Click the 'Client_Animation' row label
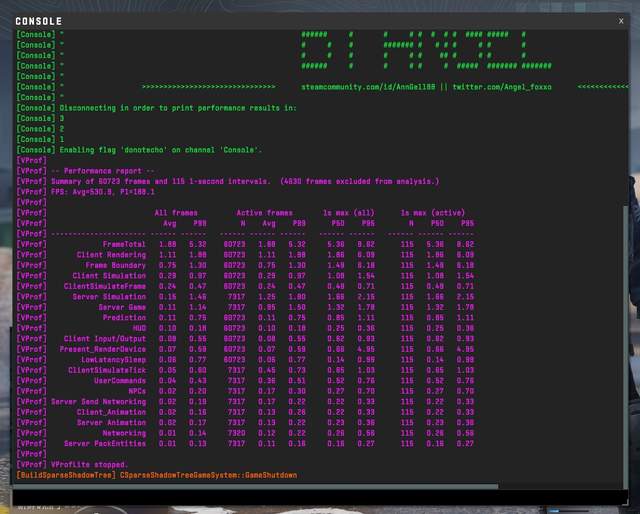Screen dimensions: 640x514 coord(111,412)
